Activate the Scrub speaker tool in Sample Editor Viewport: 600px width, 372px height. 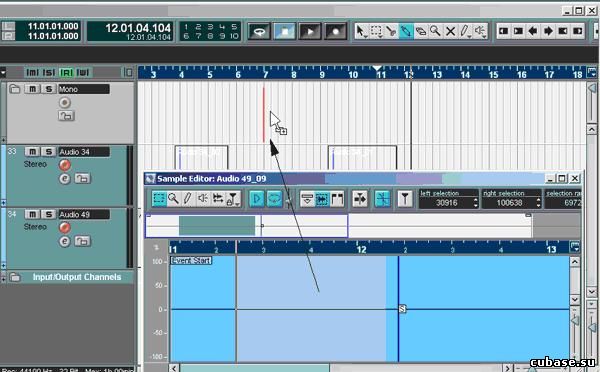point(203,199)
